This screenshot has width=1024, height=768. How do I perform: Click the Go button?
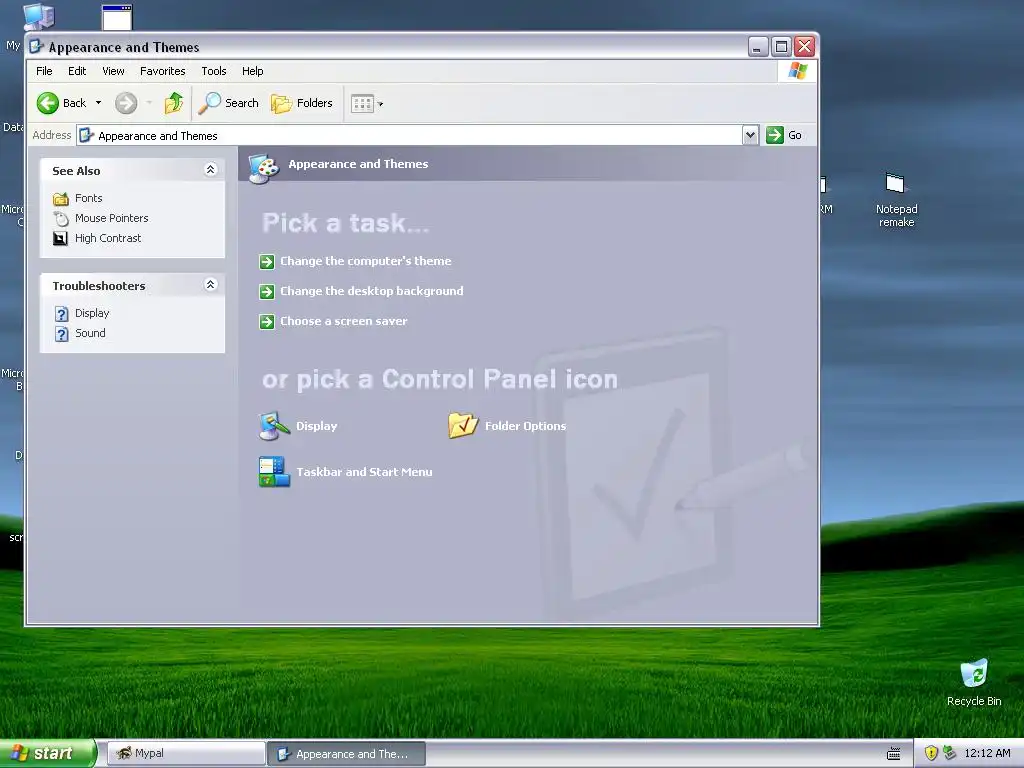[784, 135]
